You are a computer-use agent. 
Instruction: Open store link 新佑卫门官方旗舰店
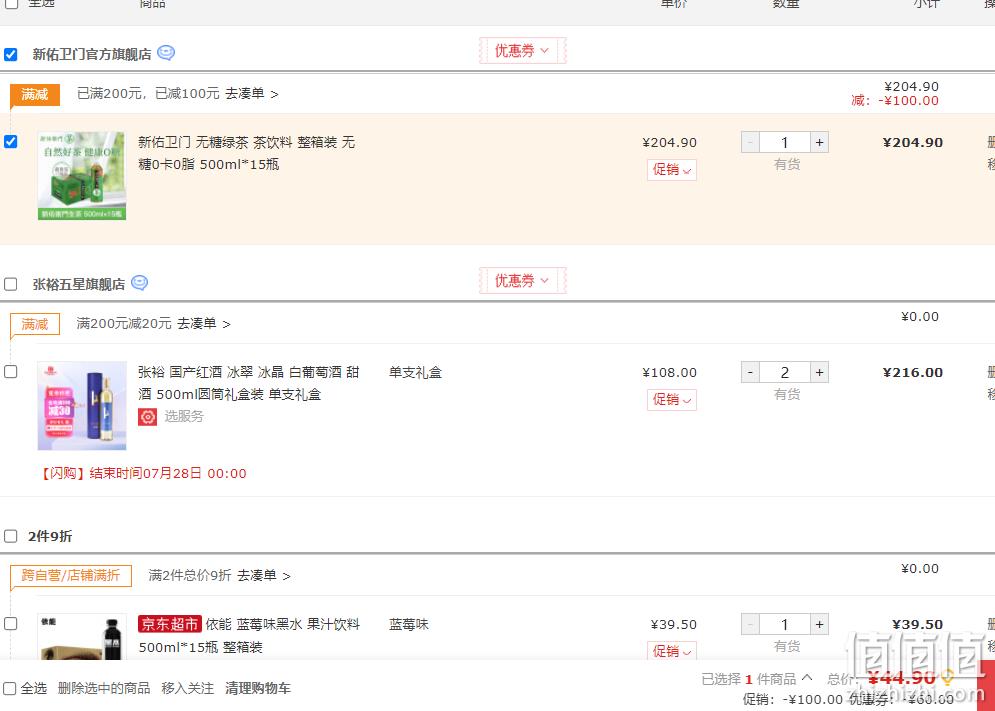coord(92,55)
